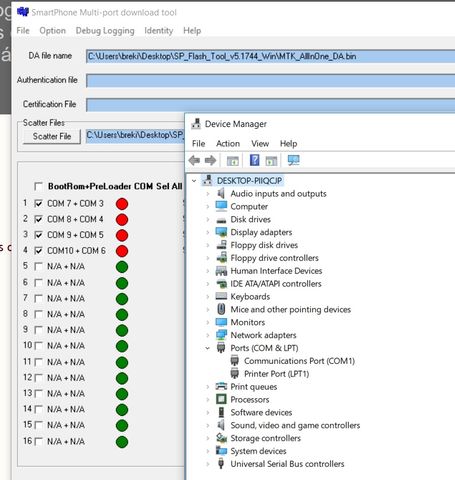Open the download tool File menu
The height and width of the screenshot is (480, 455).
point(23,31)
